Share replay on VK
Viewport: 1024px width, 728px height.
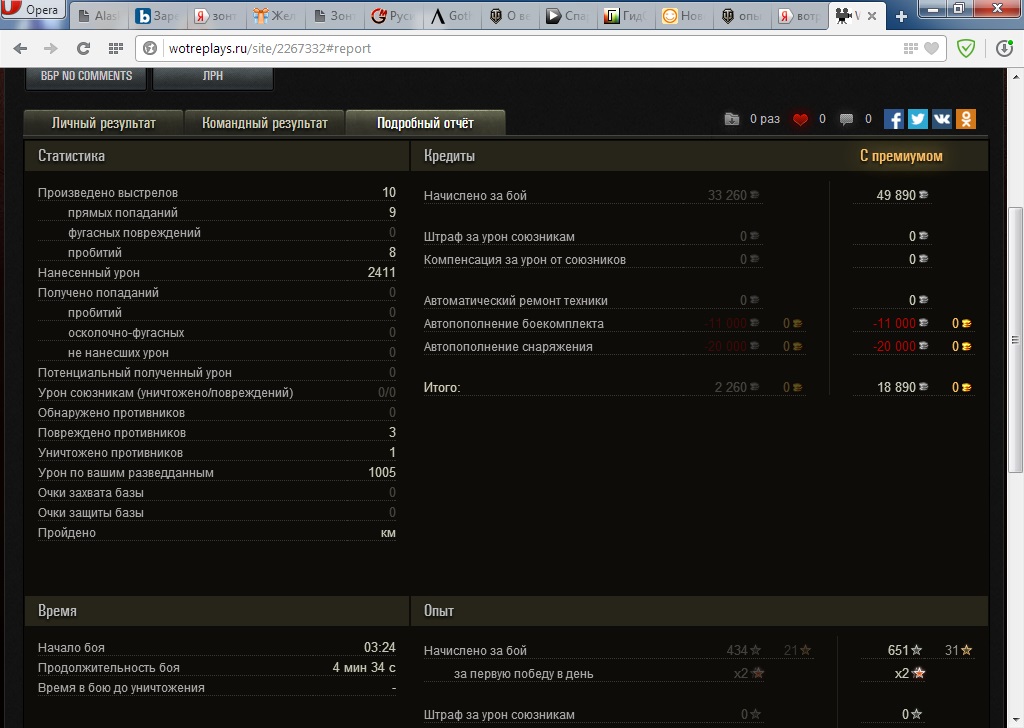pyautogui.click(x=942, y=119)
